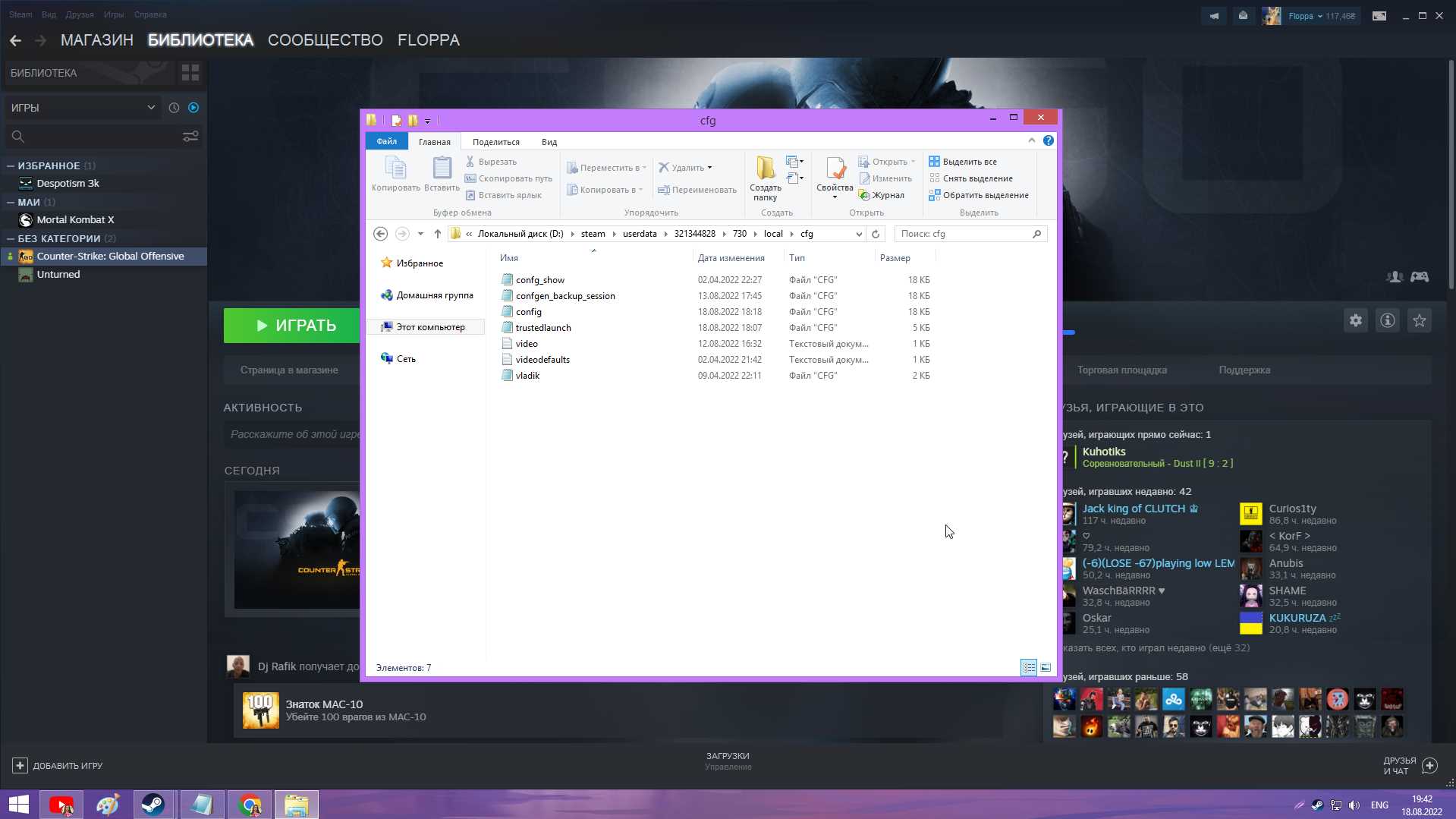1456x819 pixels.
Task: Click Переименовать in Explorer ribbon
Action: [x=697, y=190]
